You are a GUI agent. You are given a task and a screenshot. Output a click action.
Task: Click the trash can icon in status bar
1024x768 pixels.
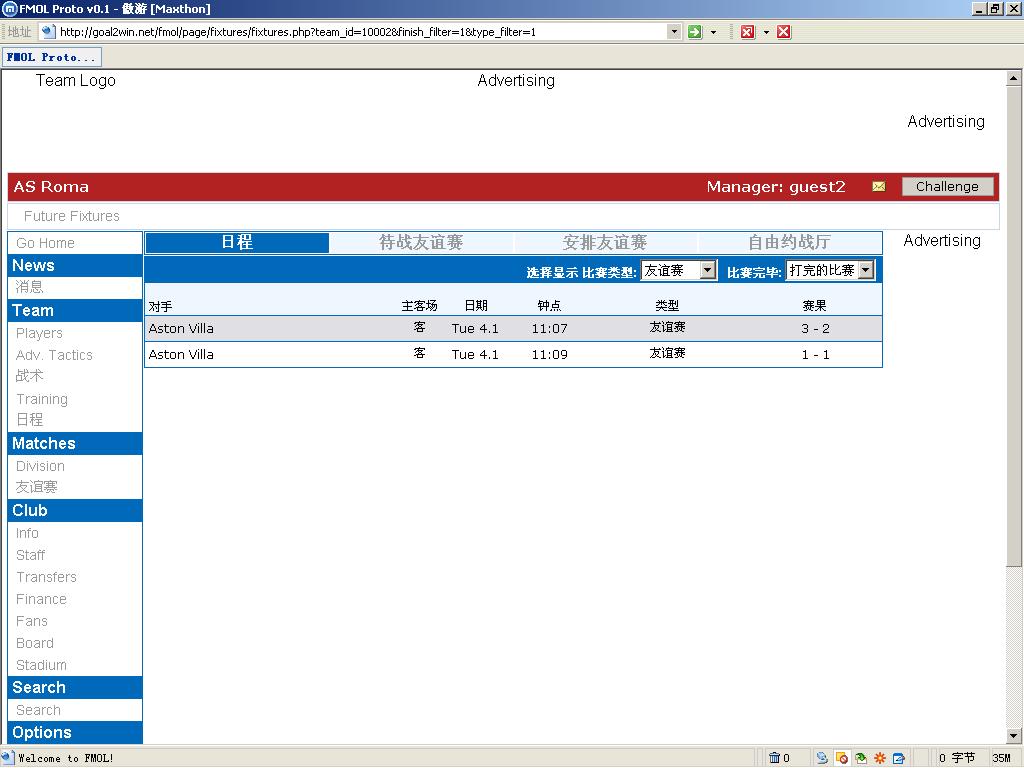pos(774,758)
